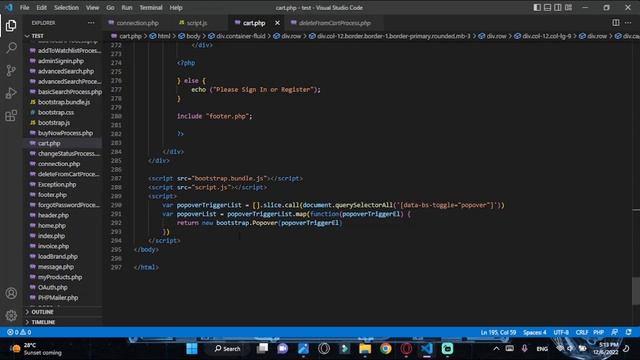Open Customize Layout icon in title bar

[568, 7]
